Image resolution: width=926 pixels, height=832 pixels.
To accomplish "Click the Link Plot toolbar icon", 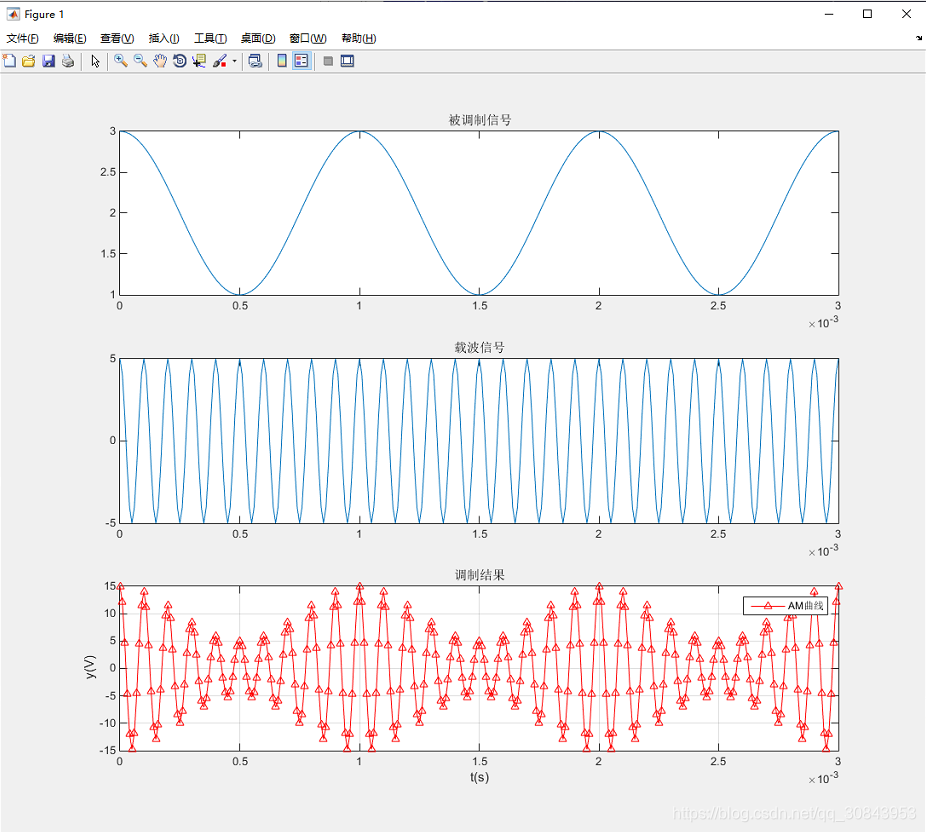I will [x=255, y=61].
